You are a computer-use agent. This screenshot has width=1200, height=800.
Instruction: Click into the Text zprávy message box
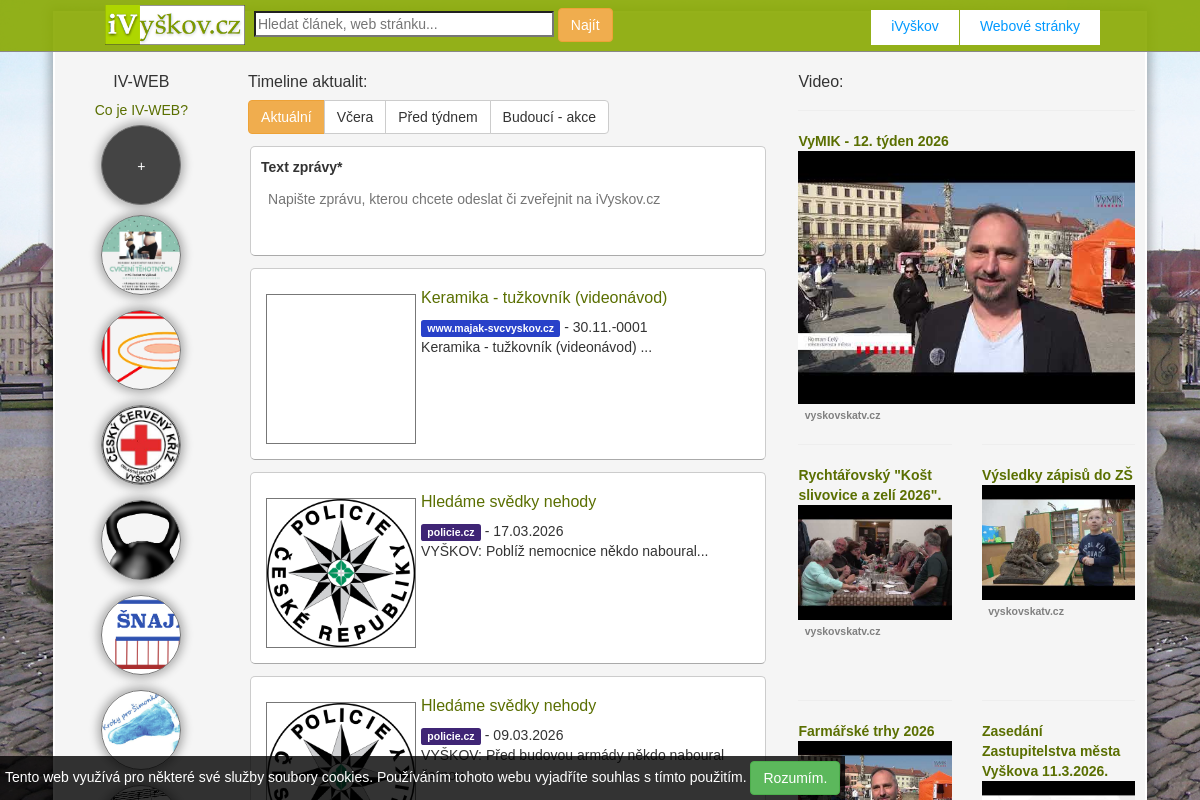(508, 215)
